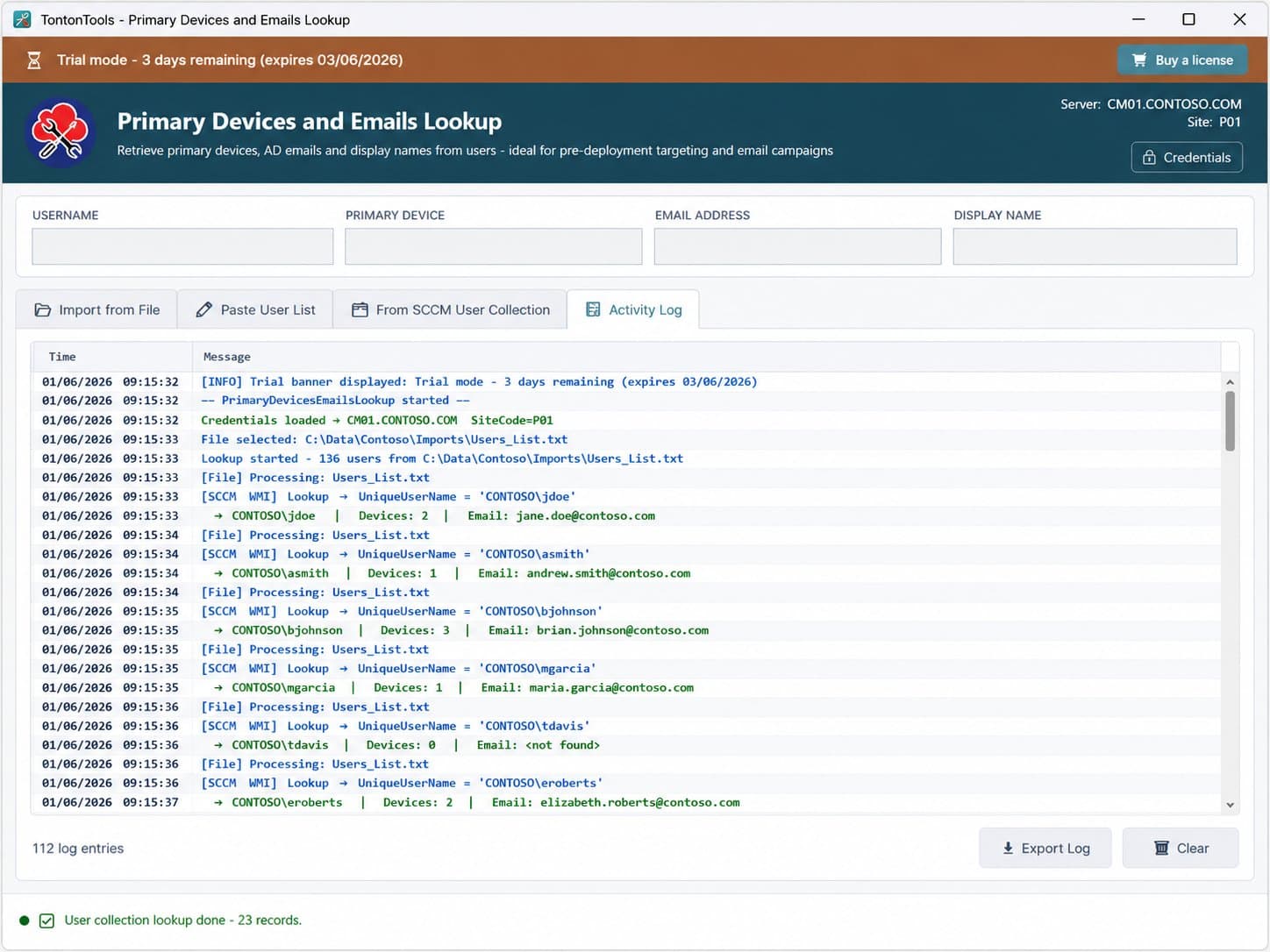Click the shopping cart icon in Buy a license
The image size is (1270, 952).
(x=1139, y=60)
